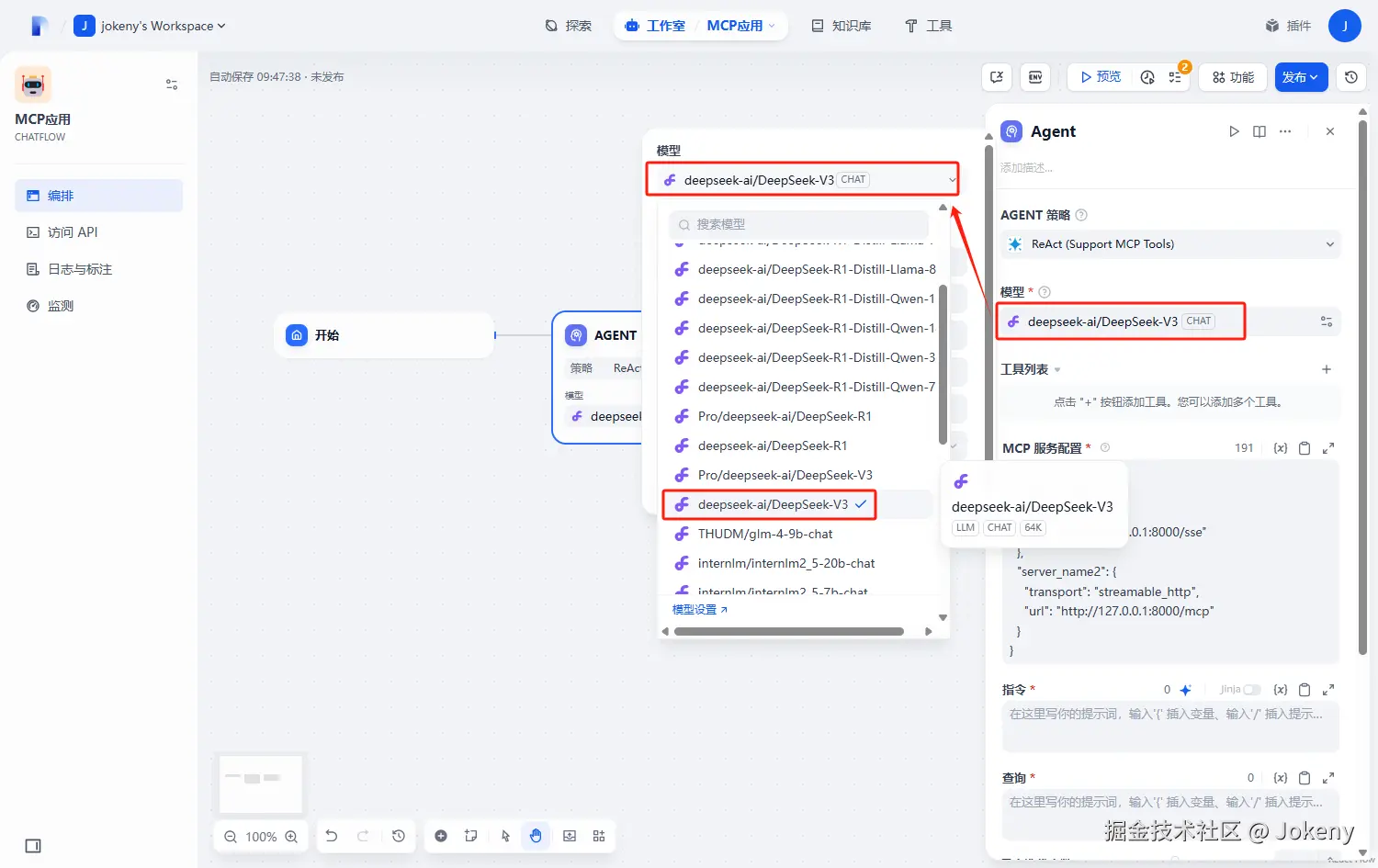1378x868 pixels.
Task: Go to 工具 tab
Action: tap(929, 26)
